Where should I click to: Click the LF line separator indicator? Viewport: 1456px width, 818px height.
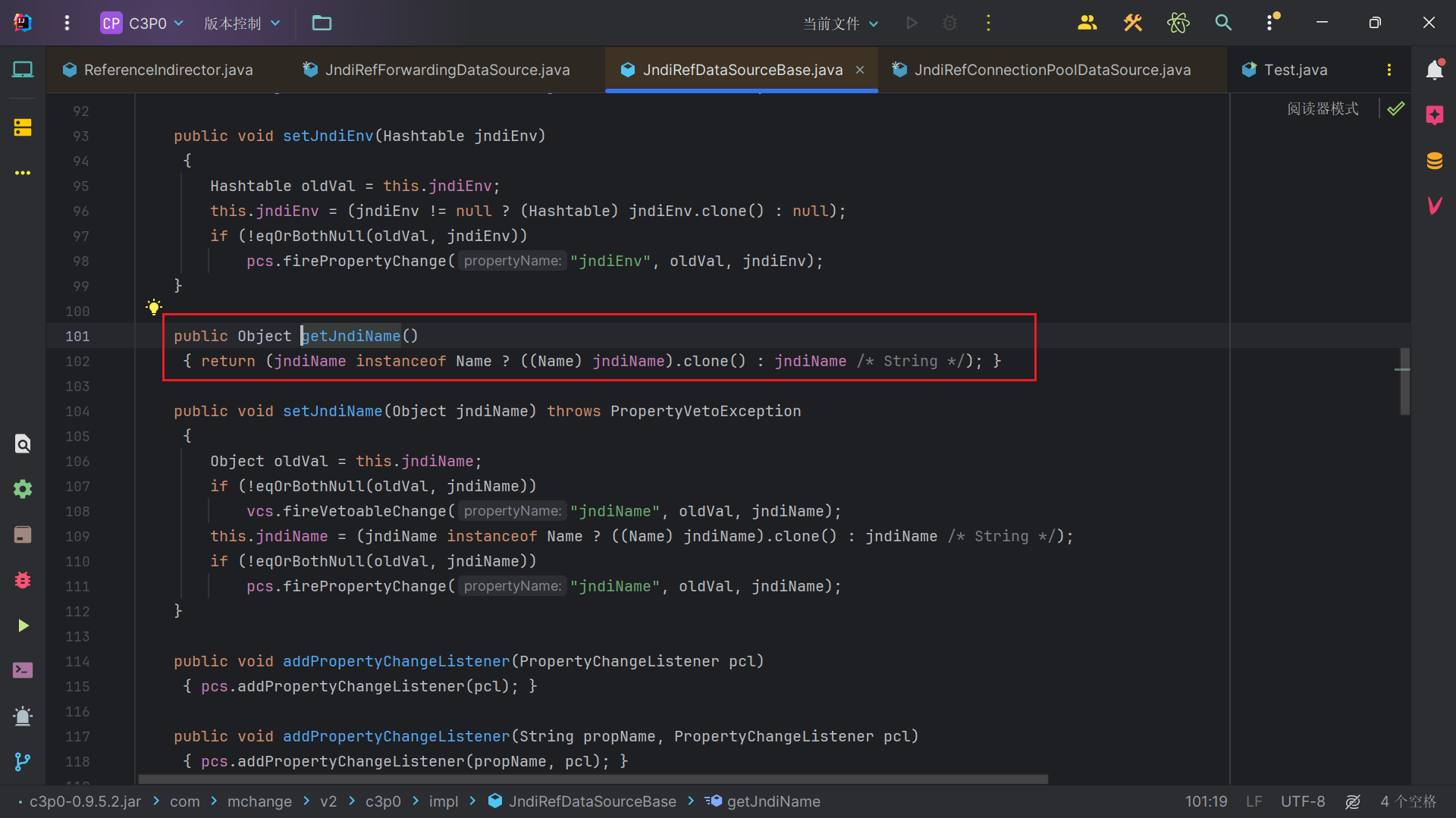coord(1254,801)
